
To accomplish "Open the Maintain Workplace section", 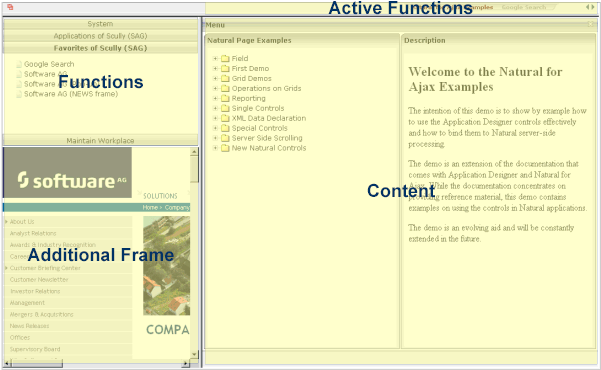I will pyautogui.click(x=100, y=140).
